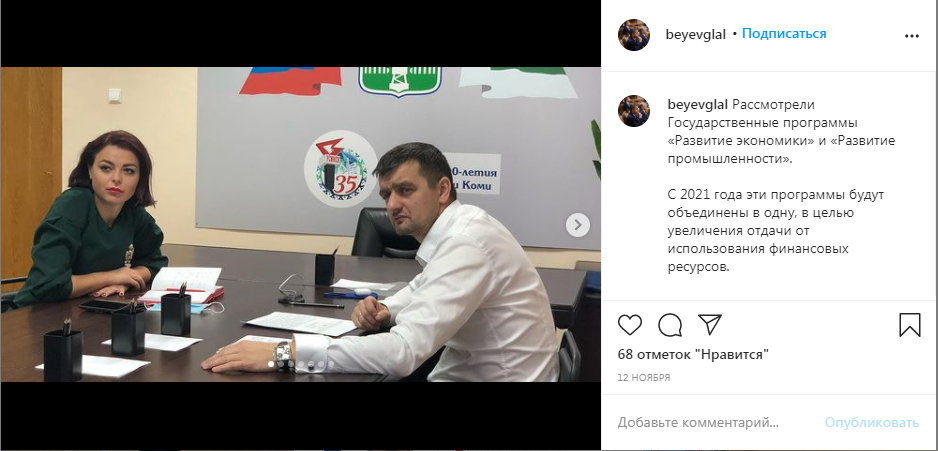Open the beyevglal username in the header
This screenshot has width=938, height=451.
point(696,35)
